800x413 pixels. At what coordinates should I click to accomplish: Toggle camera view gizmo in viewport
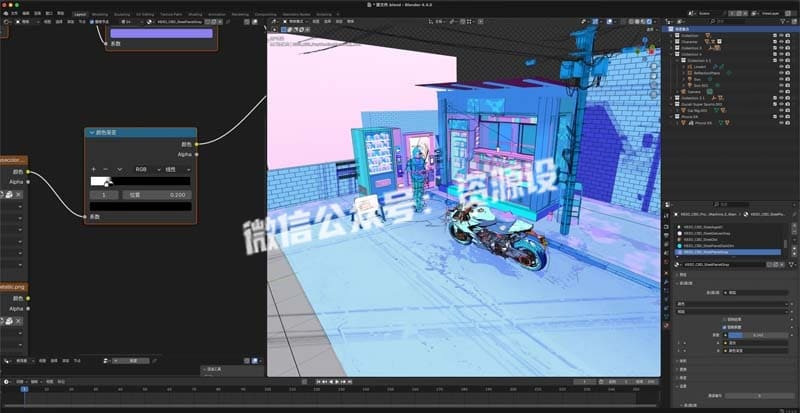pos(654,85)
